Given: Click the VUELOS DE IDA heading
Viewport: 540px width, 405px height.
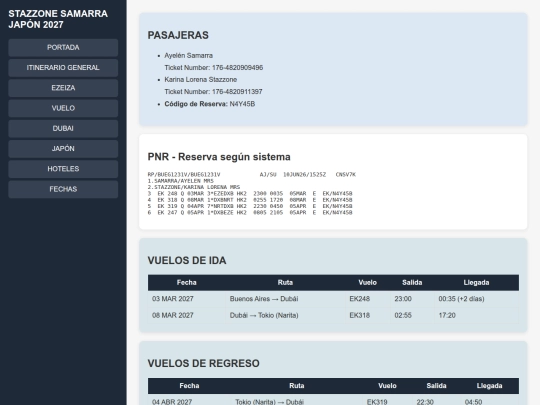Looking at the screenshot, I should click(187, 261).
